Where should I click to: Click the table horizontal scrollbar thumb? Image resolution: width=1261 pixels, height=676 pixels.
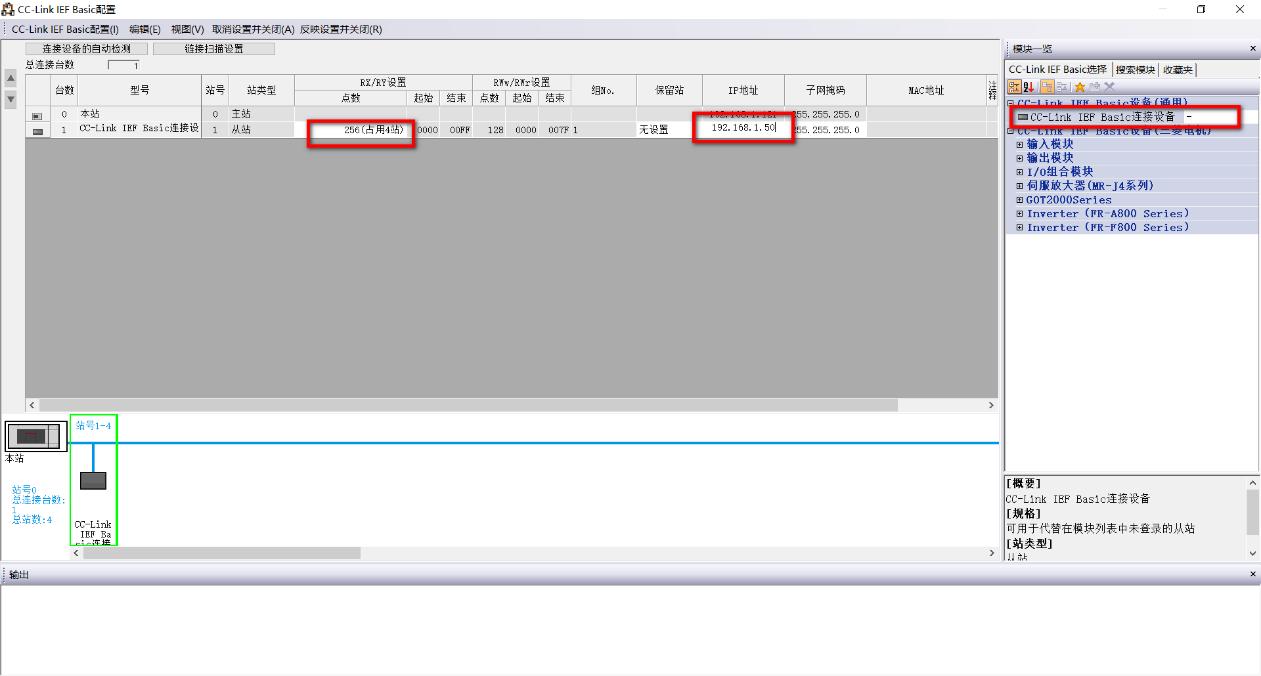(x=469, y=405)
